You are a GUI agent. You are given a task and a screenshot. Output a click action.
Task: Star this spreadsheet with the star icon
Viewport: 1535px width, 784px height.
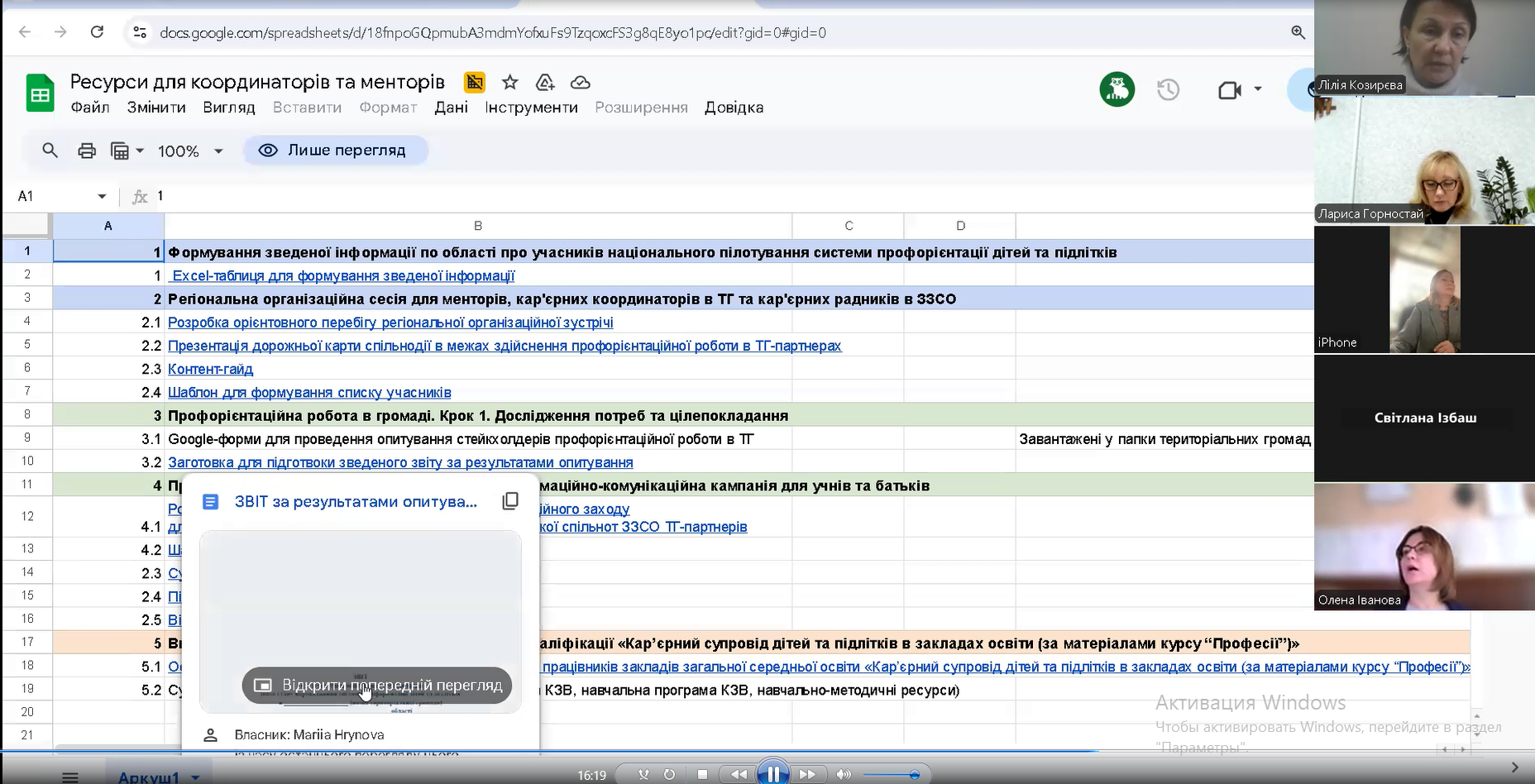[510, 83]
